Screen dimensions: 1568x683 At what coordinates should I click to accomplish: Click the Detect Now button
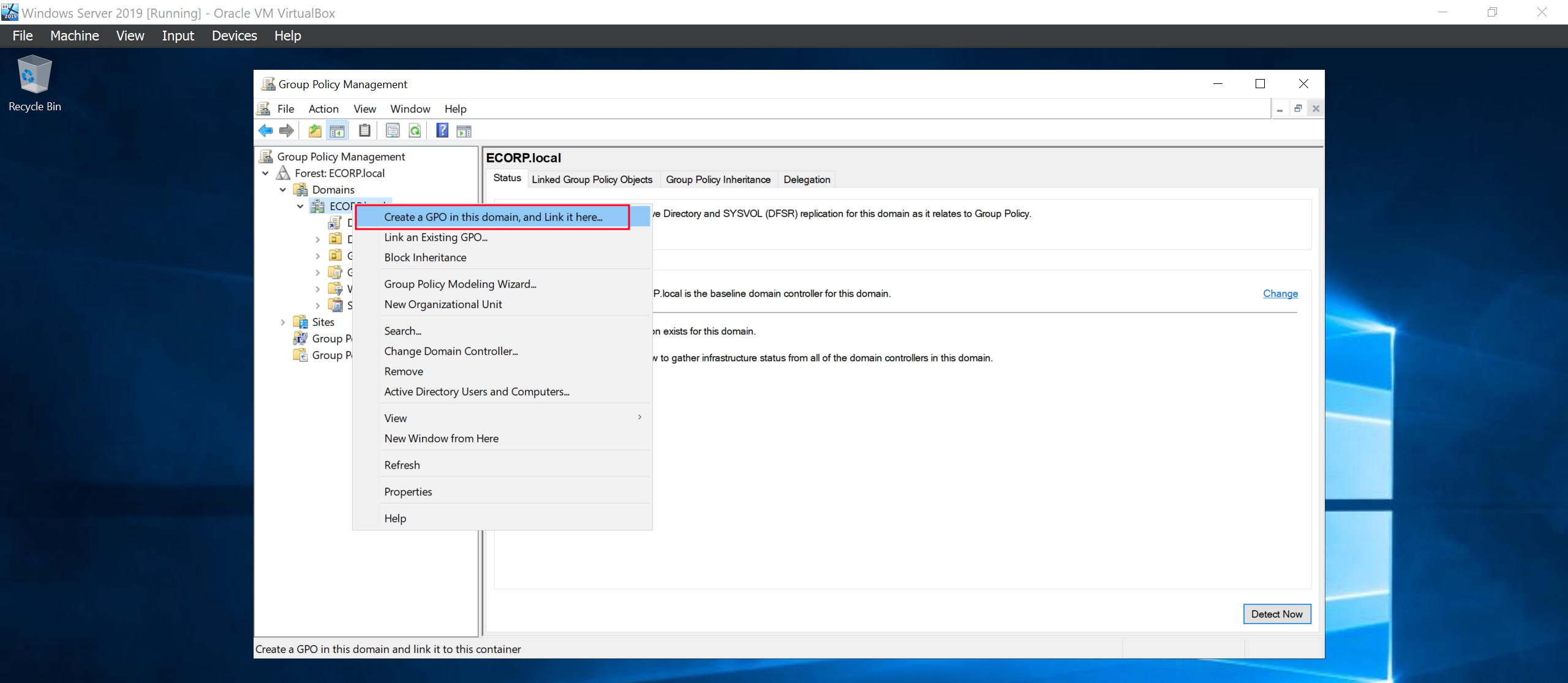(x=1277, y=614)
